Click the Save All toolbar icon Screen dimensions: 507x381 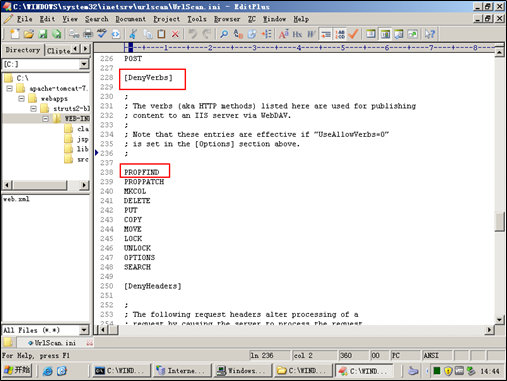tap(57, 34)
